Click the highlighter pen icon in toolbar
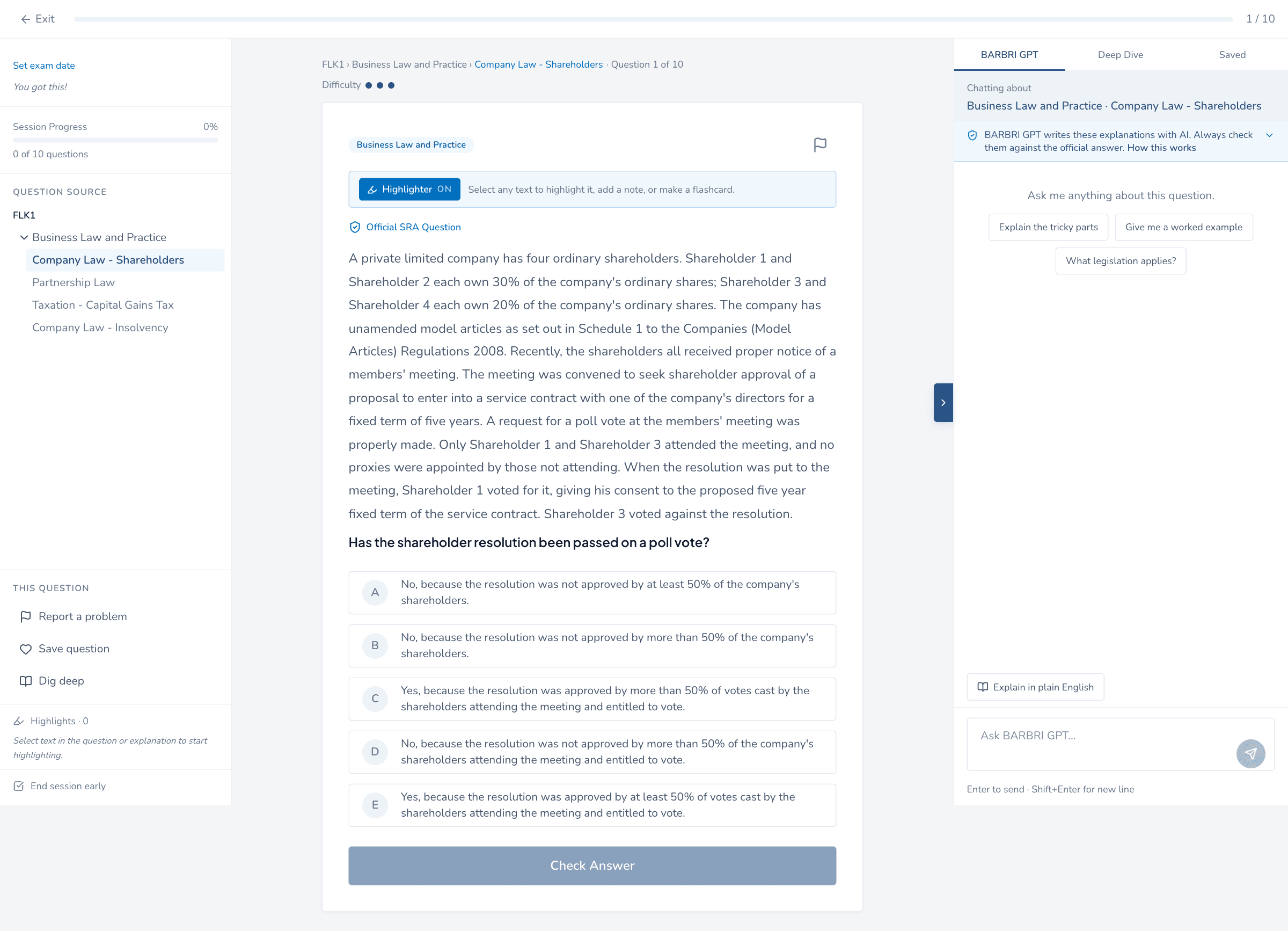The height and width of the screenshot is (931, 1288). (x=372, y=190)
